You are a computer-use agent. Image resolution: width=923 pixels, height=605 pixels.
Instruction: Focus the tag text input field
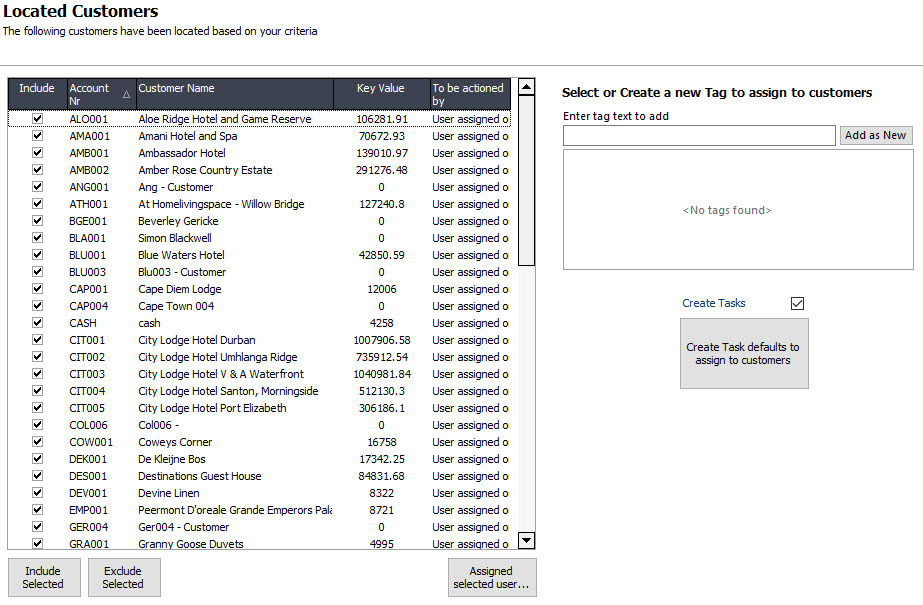[698, 135]
